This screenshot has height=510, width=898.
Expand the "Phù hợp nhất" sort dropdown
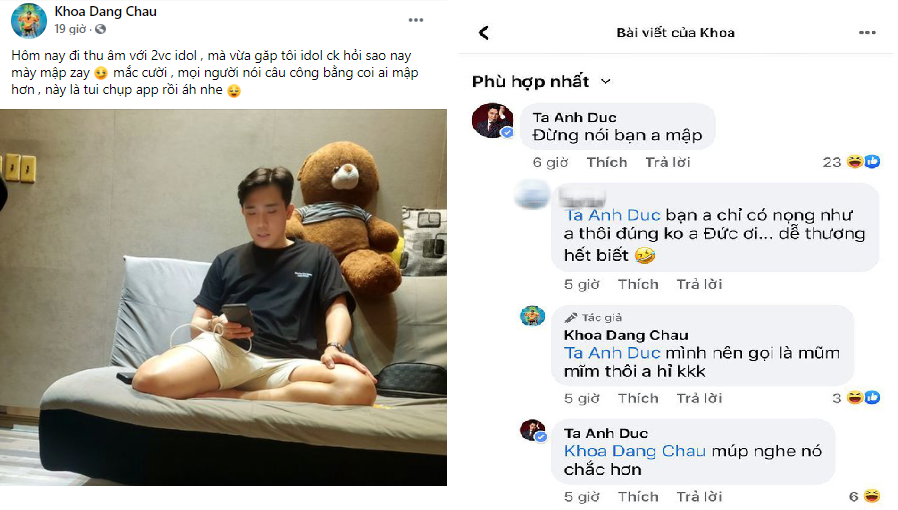coord(541,81)
